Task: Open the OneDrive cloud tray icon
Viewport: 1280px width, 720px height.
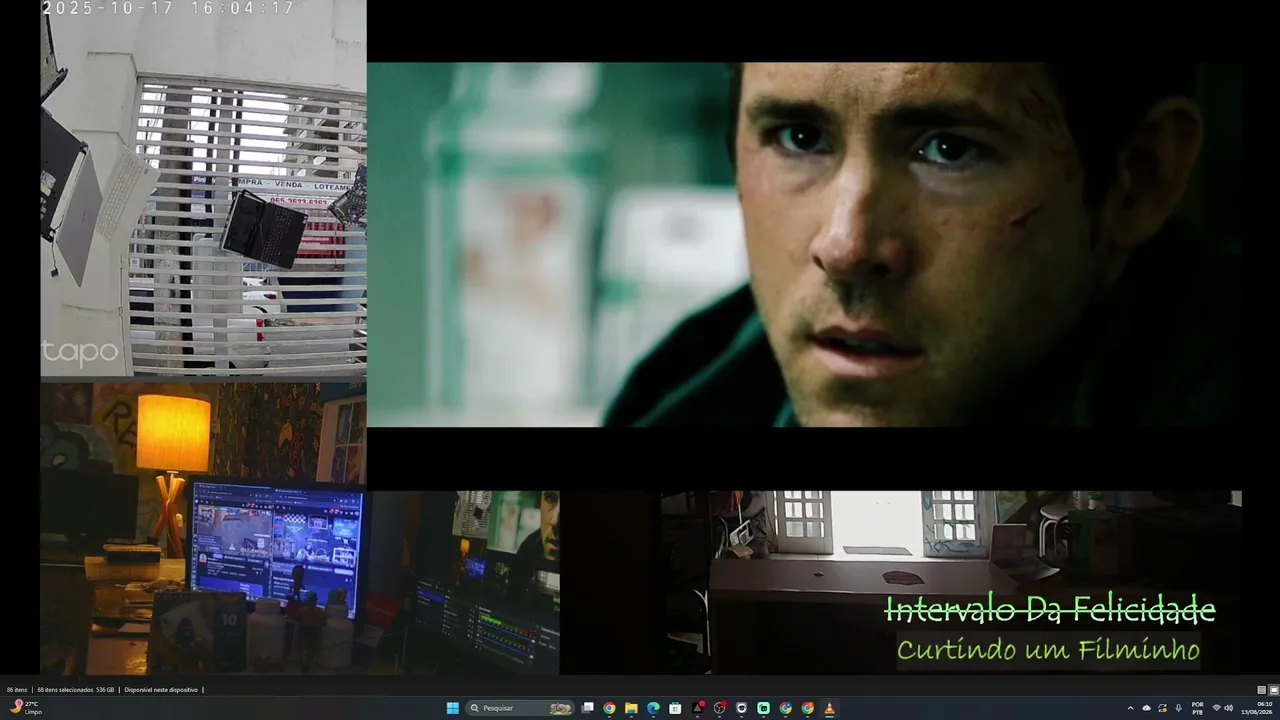Action: click(1147, 708)
